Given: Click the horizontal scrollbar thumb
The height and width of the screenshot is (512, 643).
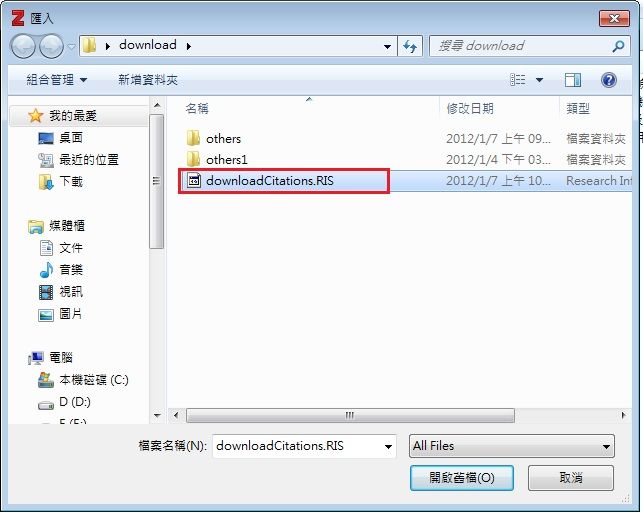Looking at the screenshot, I should 350,415.
